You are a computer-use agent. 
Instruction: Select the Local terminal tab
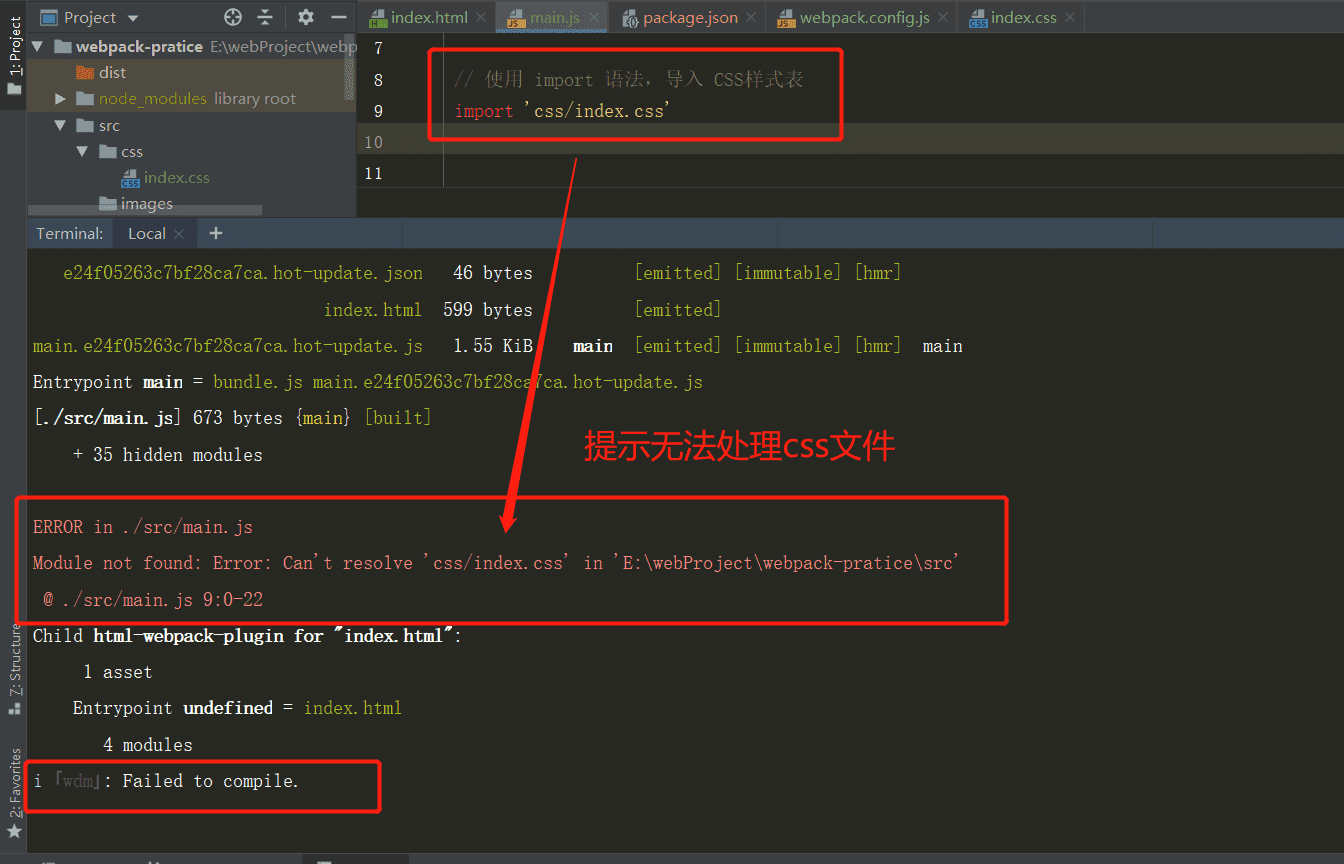[147, 233]
